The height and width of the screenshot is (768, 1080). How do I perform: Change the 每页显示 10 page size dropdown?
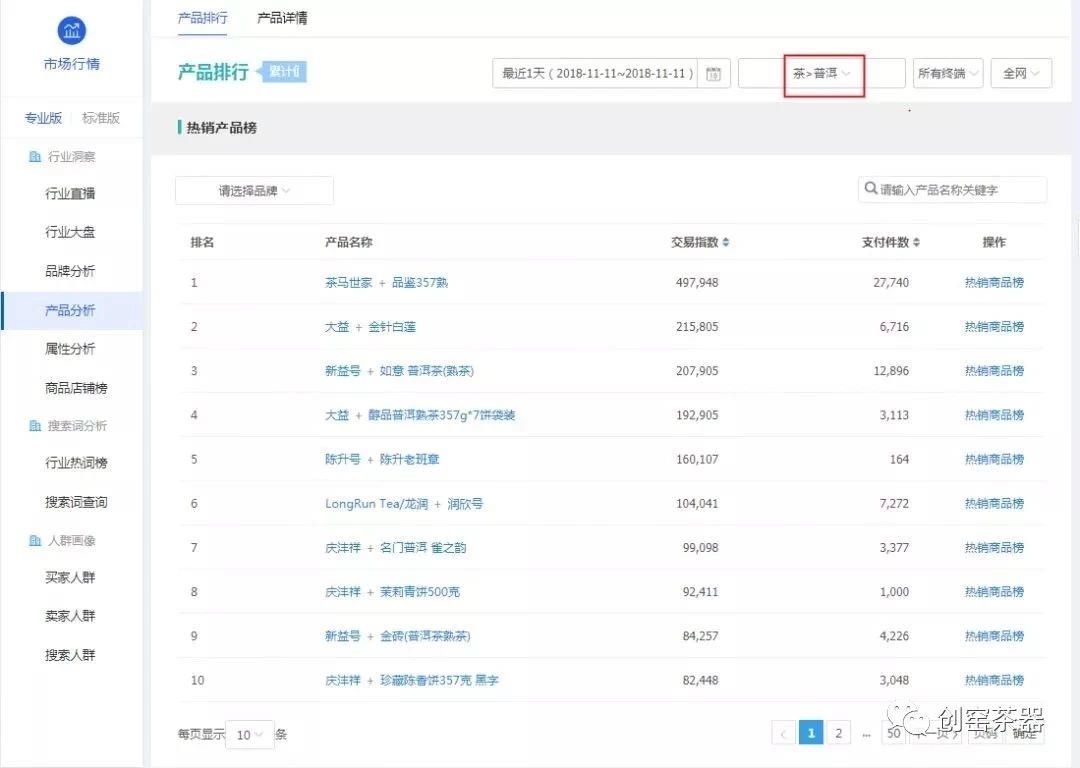[249, 735]
